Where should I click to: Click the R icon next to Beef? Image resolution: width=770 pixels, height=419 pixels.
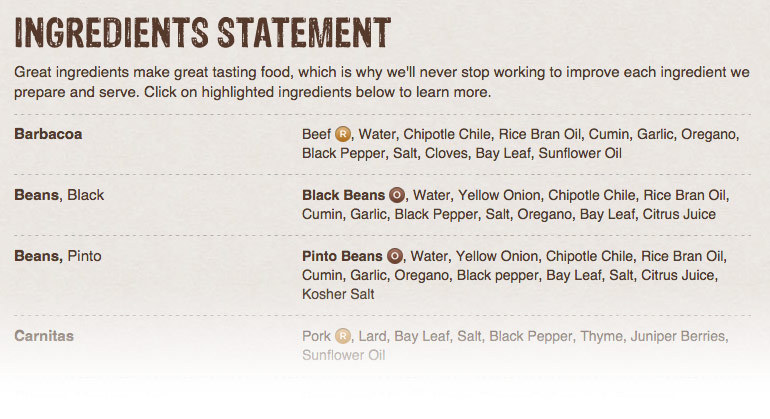pyautogui.click(x=343, y=134)
